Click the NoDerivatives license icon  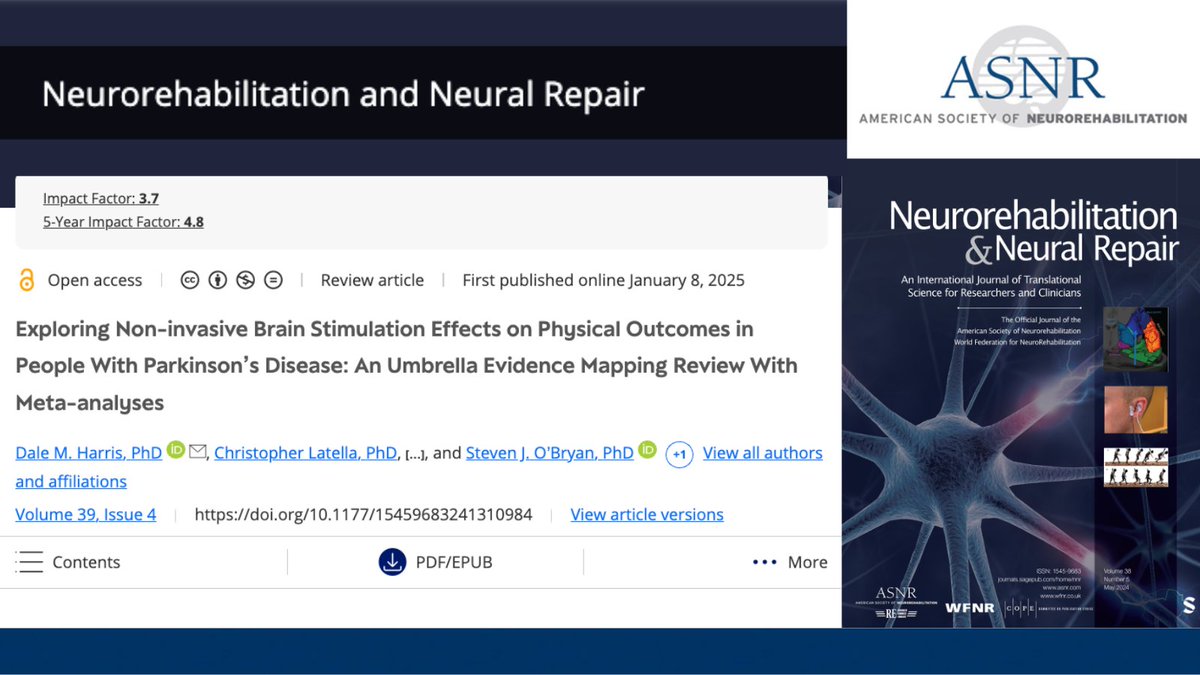[x=272, y=280]
